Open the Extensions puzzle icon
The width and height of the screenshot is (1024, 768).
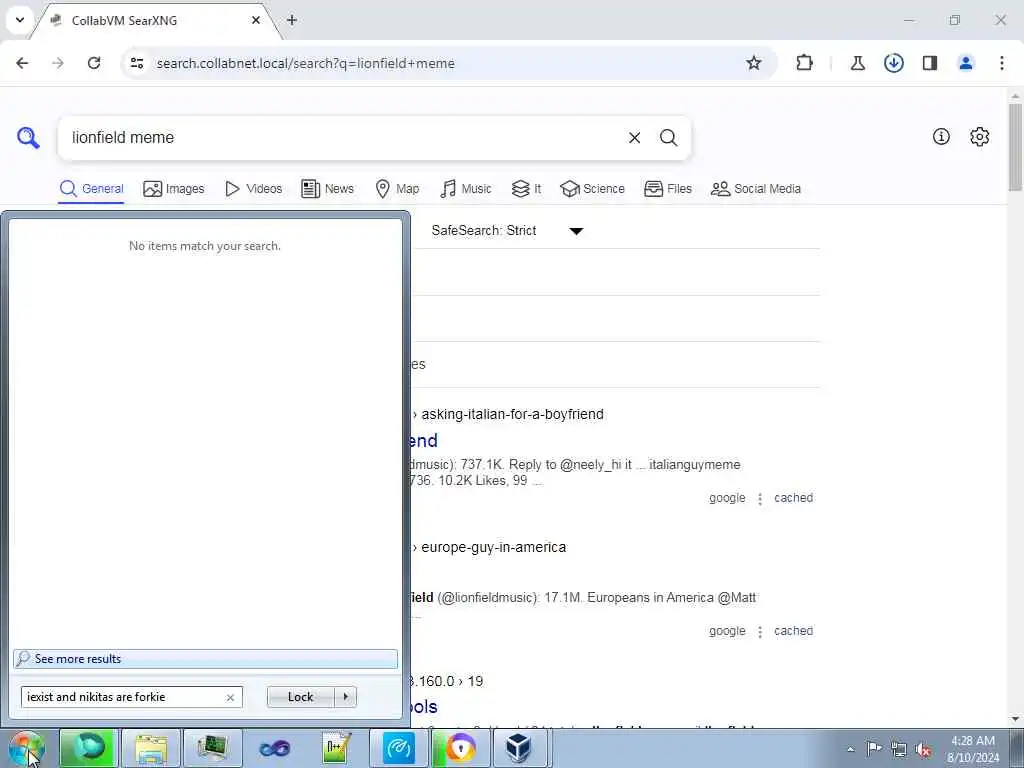click(x=805, y=63)
